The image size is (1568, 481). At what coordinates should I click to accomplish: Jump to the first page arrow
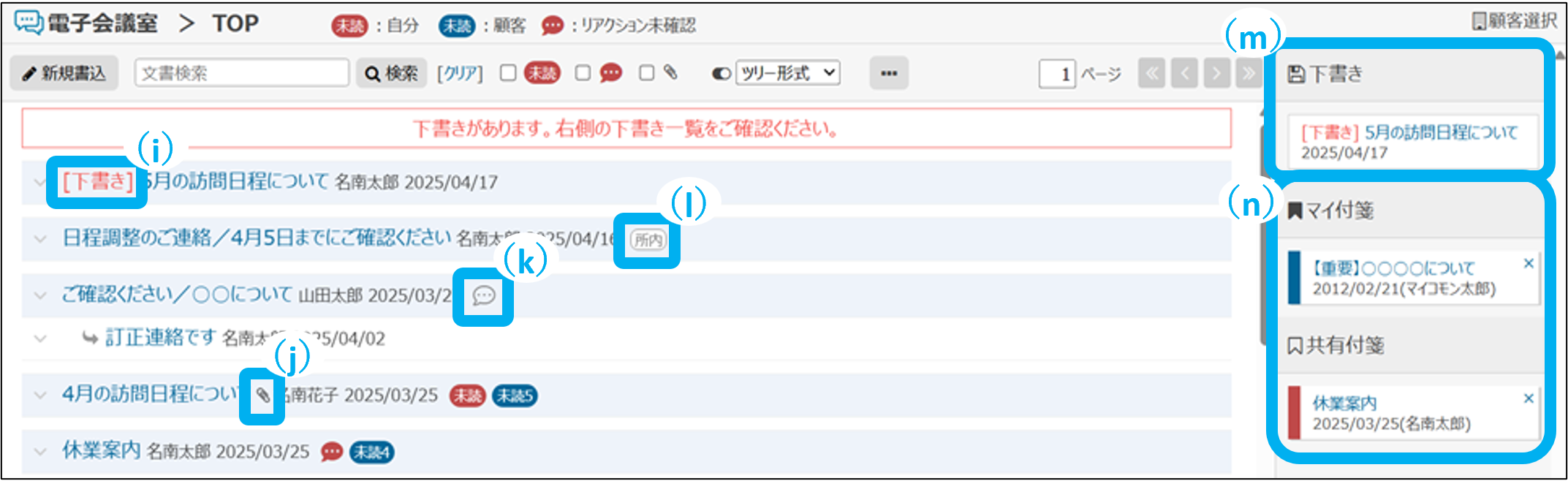(x=1151, y=73)
